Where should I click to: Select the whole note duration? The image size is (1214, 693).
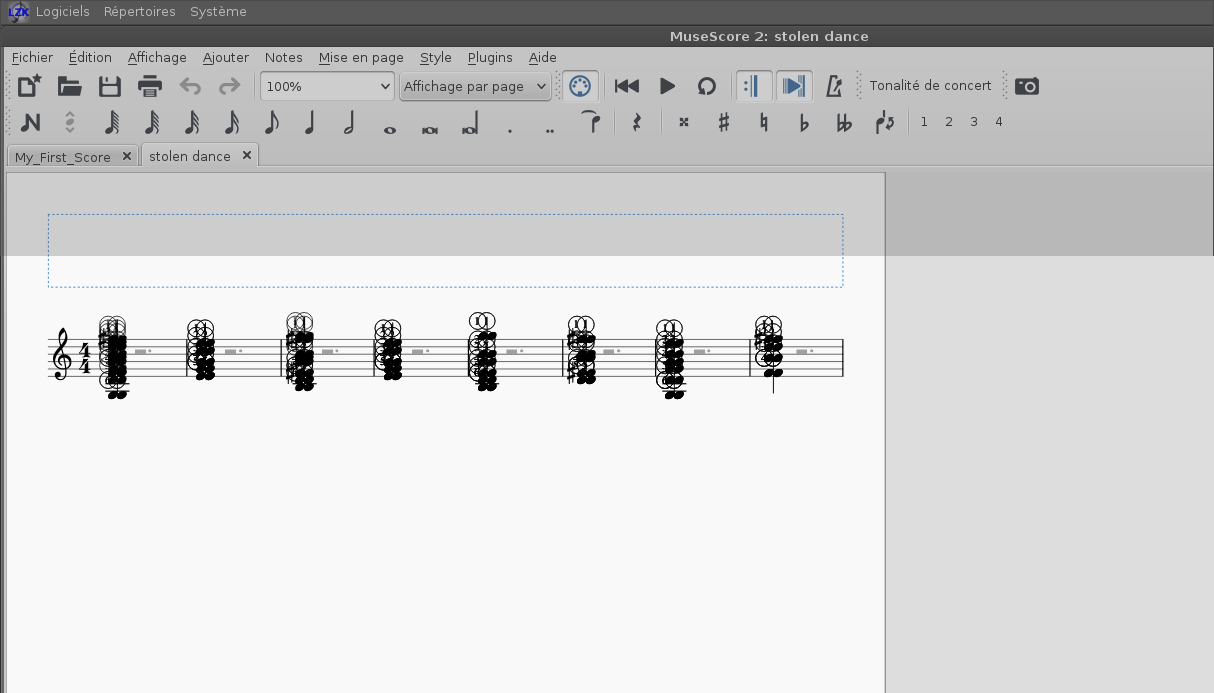390,122
